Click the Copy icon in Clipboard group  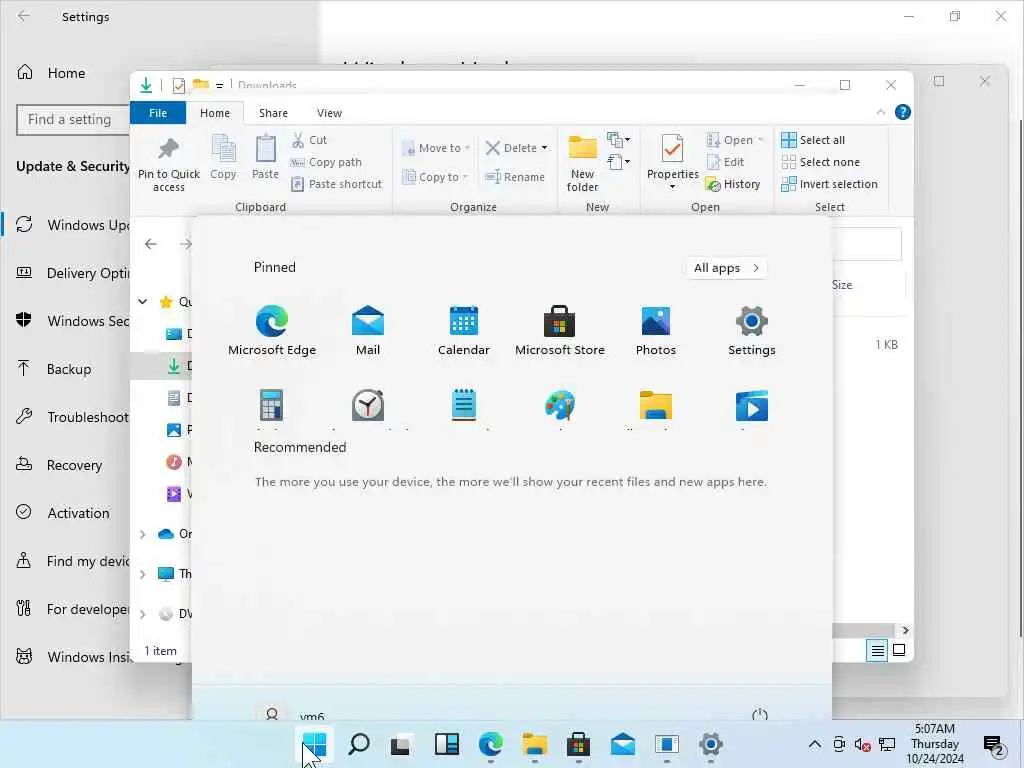tap(223, 157)
